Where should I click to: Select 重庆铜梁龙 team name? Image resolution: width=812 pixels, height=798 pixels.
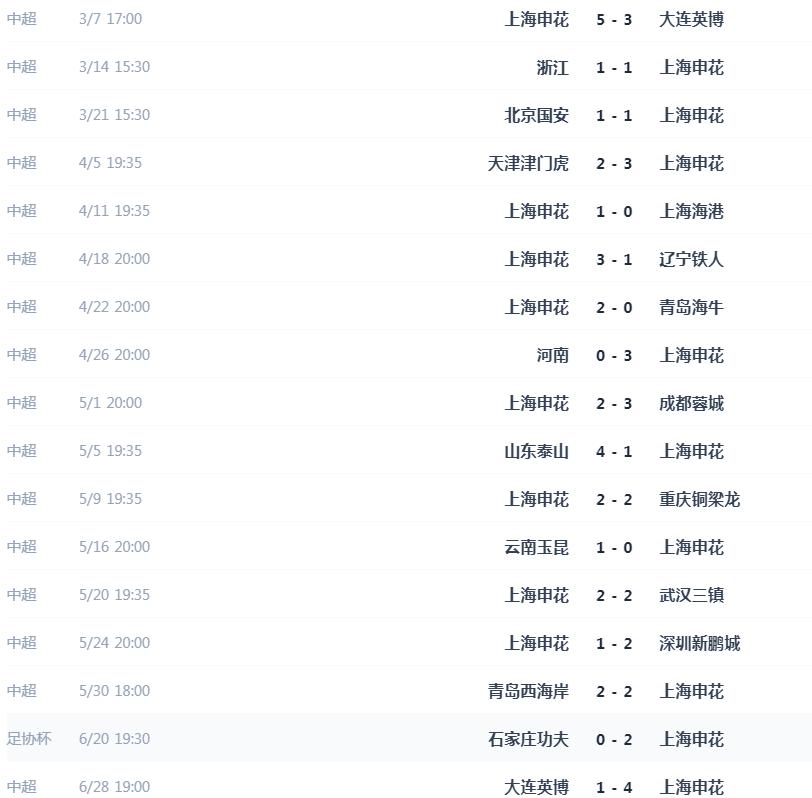(700, 500)
